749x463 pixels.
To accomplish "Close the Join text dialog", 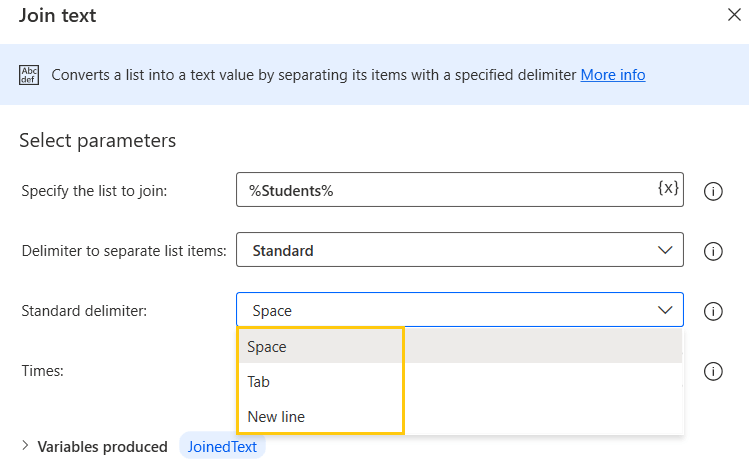I will pos(734,15).
